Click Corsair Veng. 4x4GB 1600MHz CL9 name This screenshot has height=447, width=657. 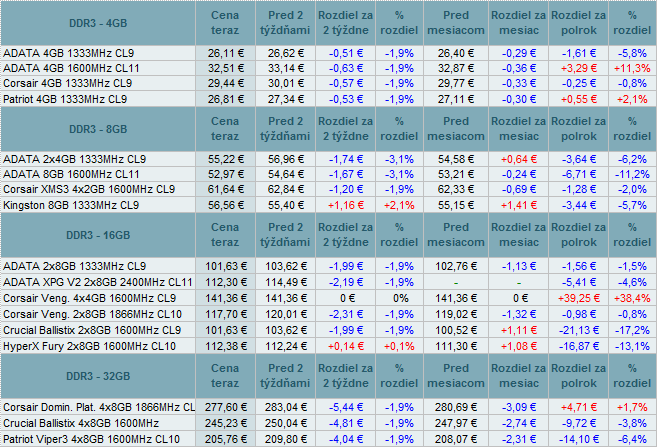click(90, 298)
